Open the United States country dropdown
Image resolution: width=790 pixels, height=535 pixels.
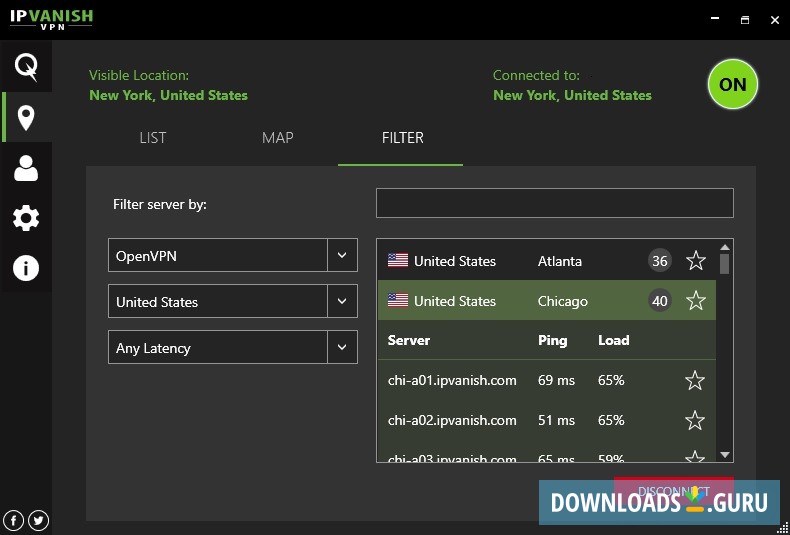(233, 301)
